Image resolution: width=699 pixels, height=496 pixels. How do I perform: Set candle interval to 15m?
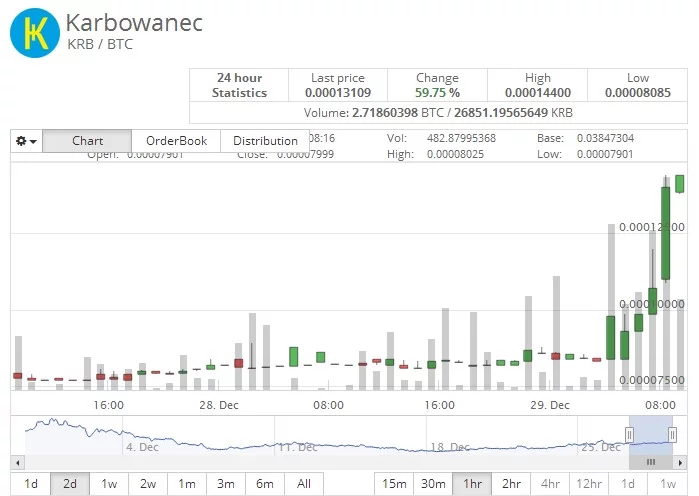[x=394, y=484]
